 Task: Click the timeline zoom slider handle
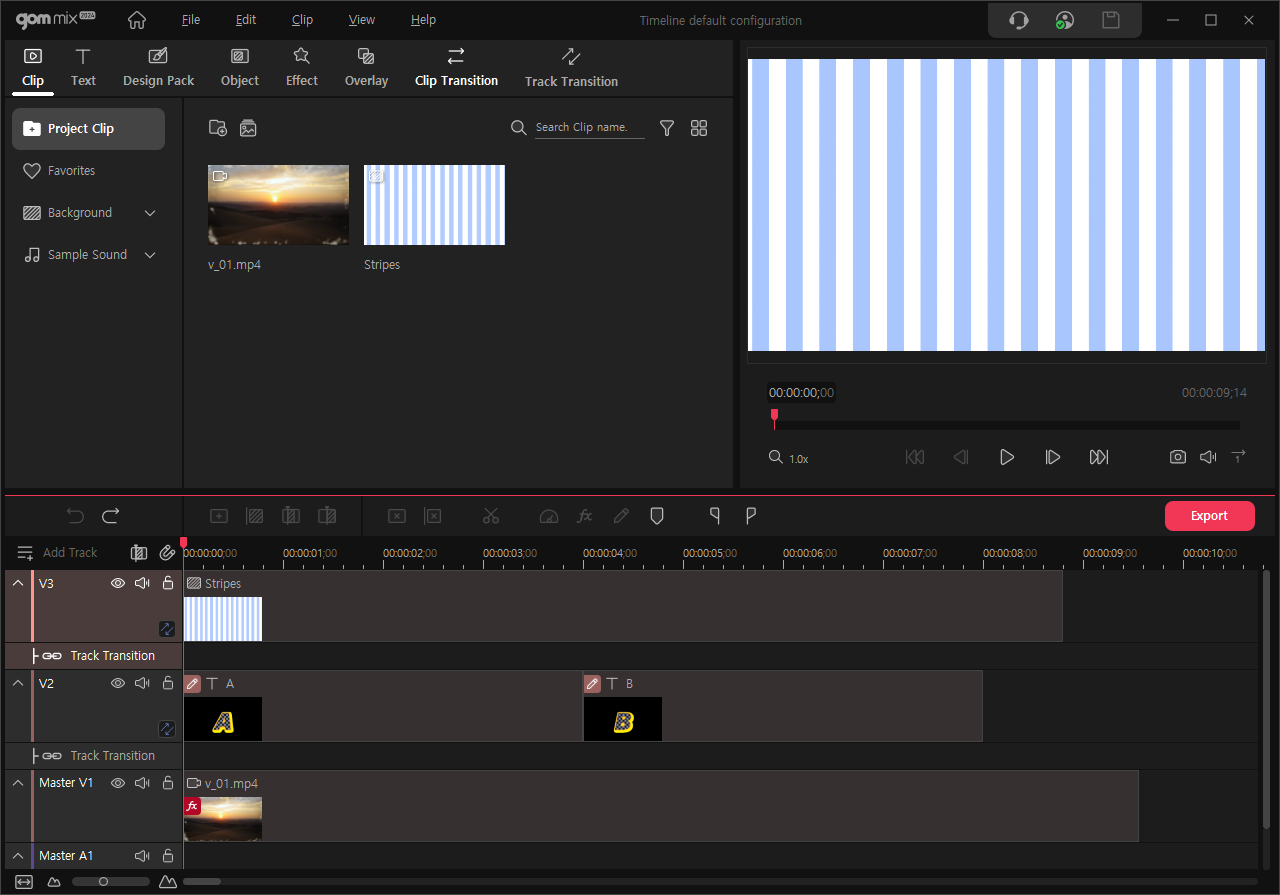click(x=103, y=881)
